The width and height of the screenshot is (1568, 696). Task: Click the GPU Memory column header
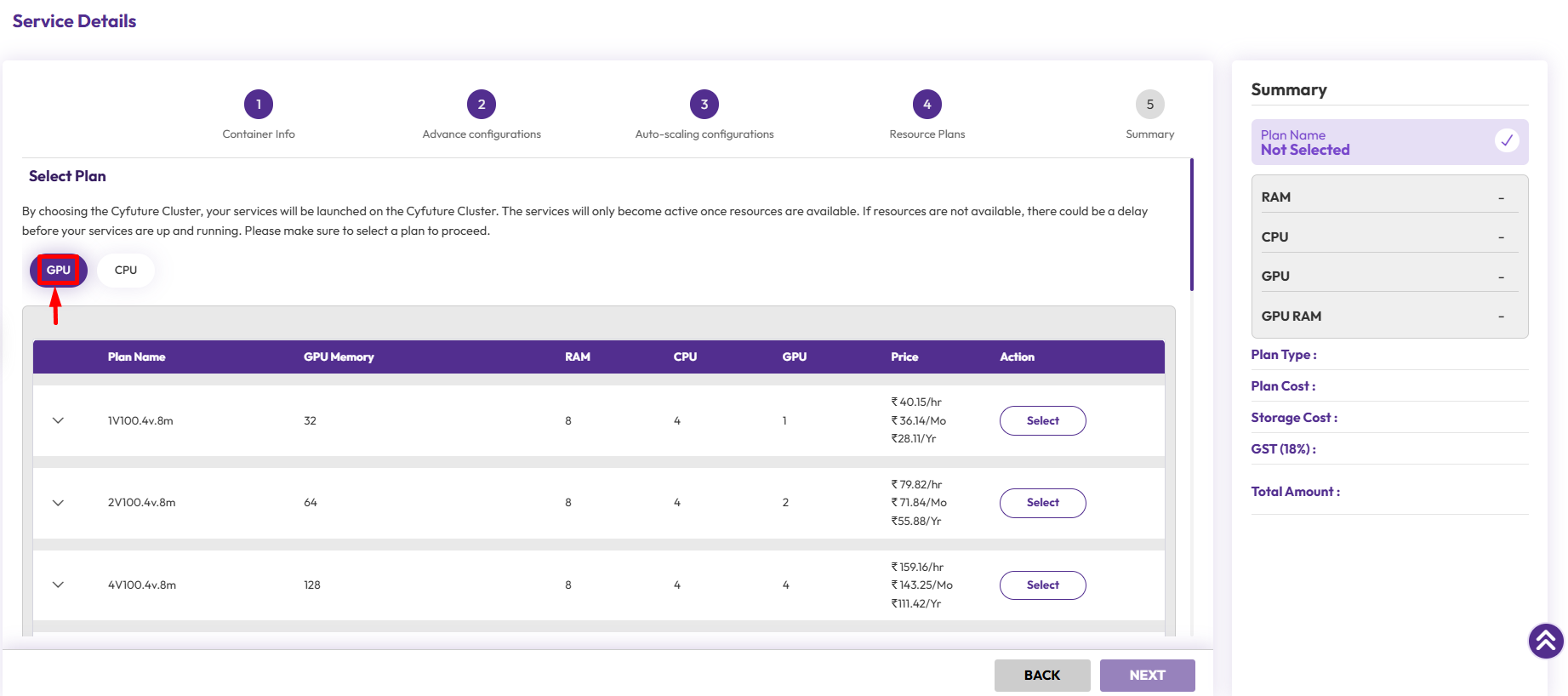tap(339, 357)
